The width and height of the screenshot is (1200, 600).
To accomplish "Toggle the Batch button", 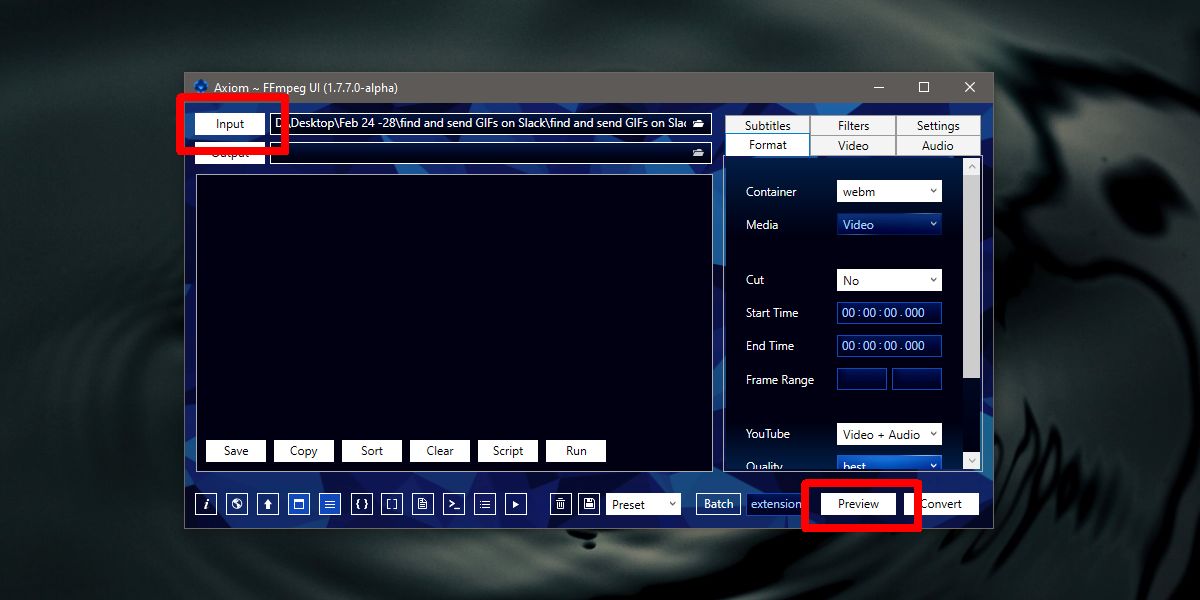I will click(718, 504).
